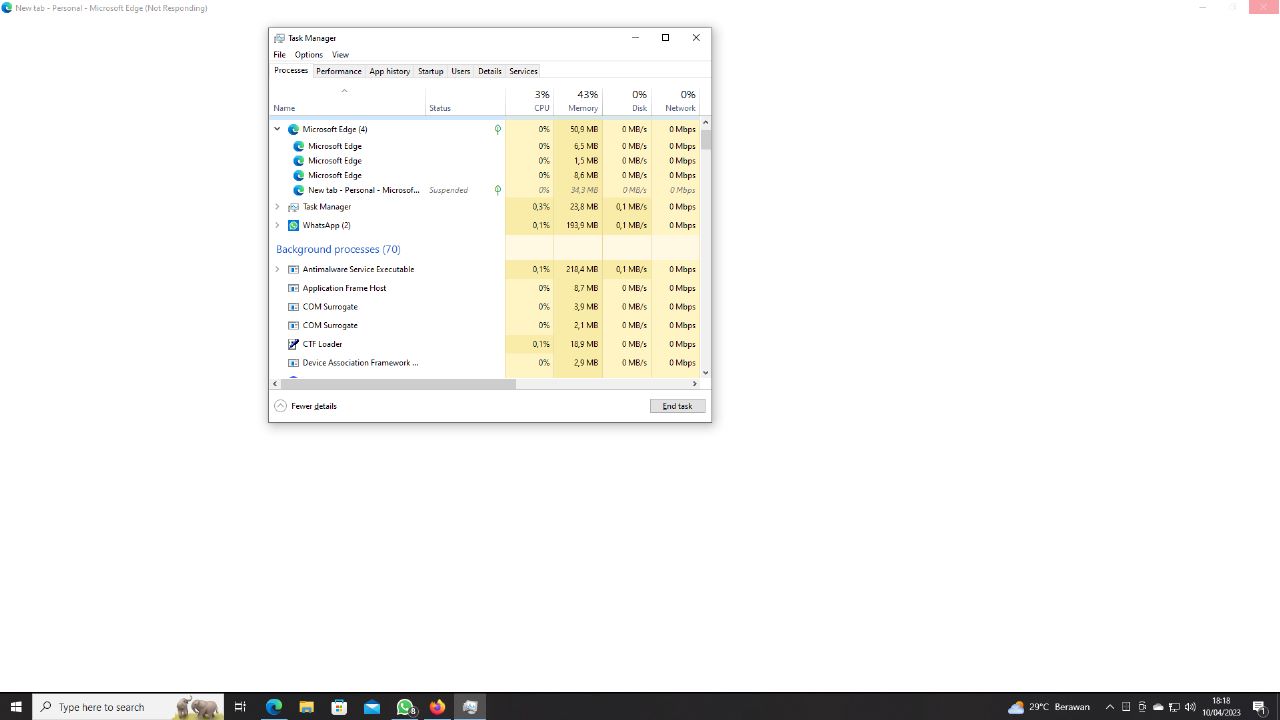Click the Task Manager taskbar icon

pos(470,707)
